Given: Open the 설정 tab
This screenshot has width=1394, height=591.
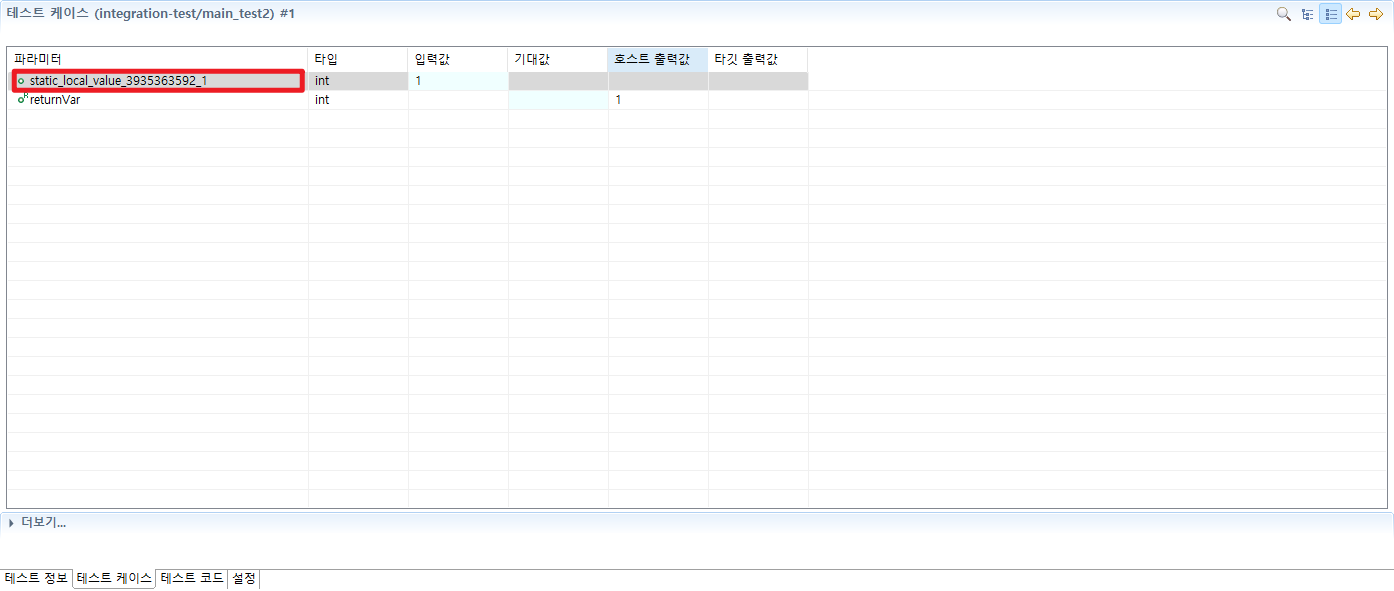Looking at the screenshot, I should pos(244,579).
